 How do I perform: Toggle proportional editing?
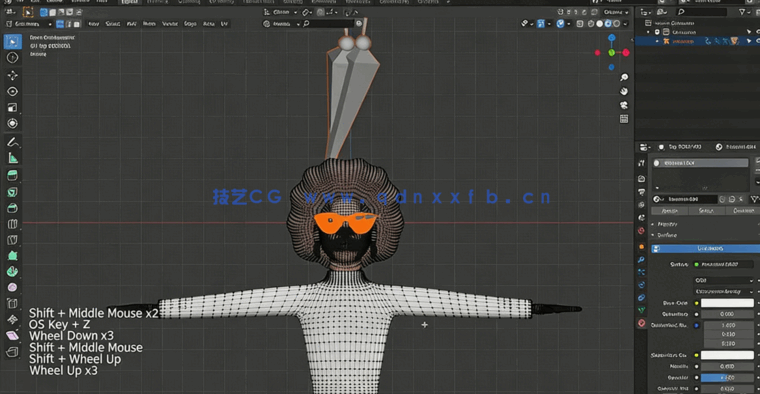348,12
